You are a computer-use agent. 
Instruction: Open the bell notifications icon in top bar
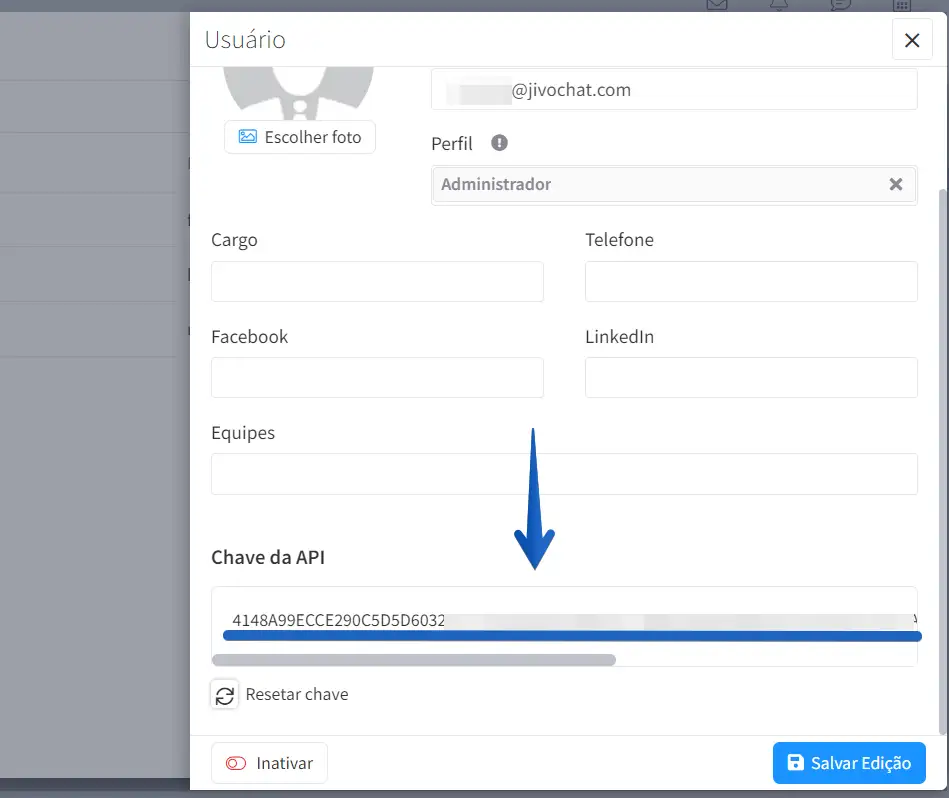[x=778, y=5]
